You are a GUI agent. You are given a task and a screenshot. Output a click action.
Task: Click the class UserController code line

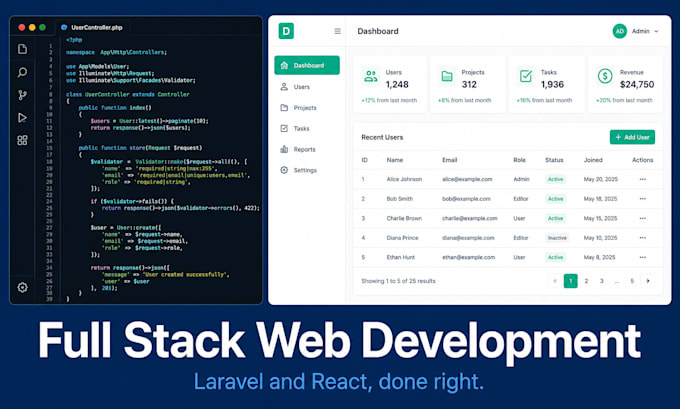click(x=128, y=94)
